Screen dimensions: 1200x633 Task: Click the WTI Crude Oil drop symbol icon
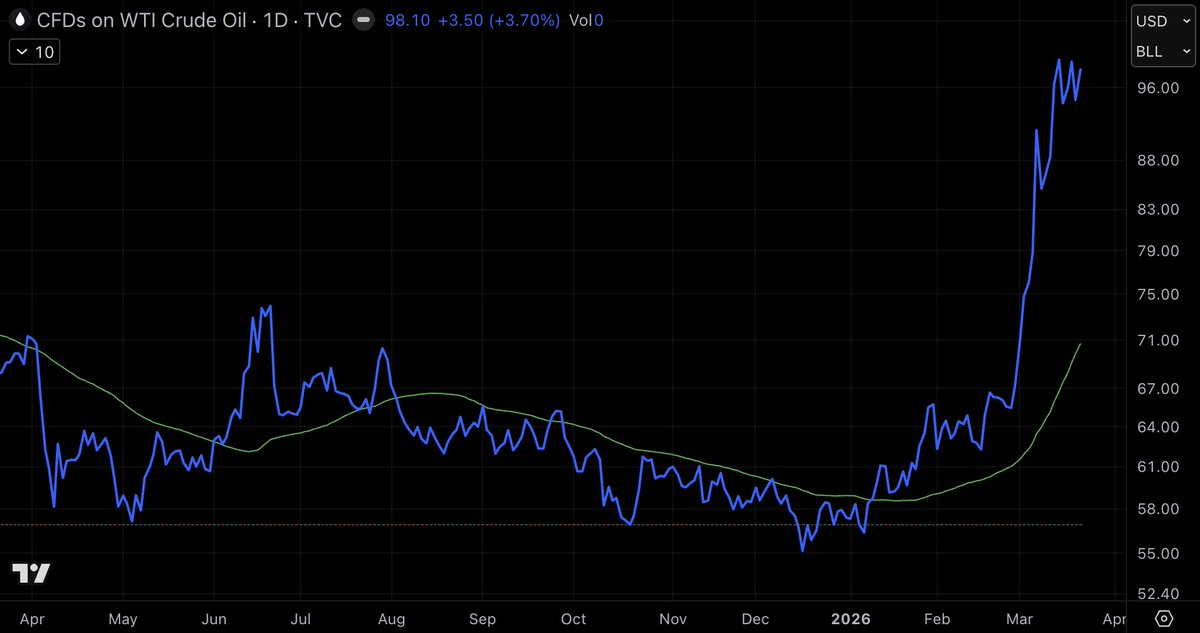pos(19,19)
